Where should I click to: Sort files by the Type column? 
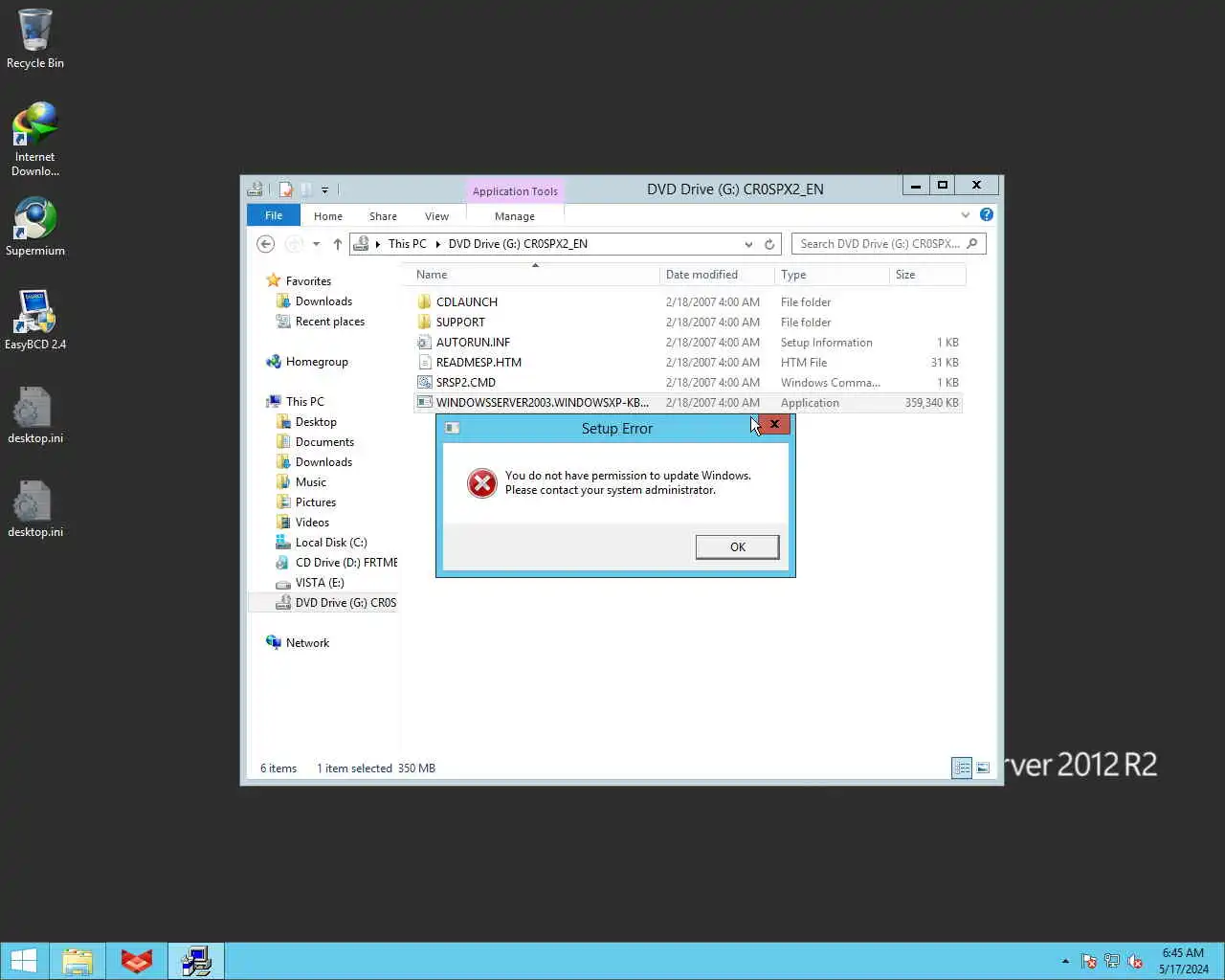(x=832, y=275)
